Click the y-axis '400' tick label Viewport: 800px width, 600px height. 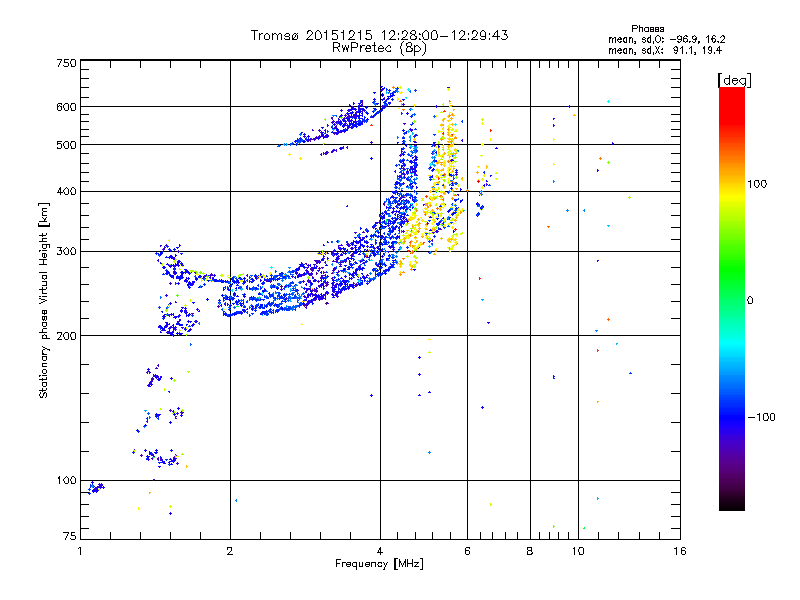[66, 192]
